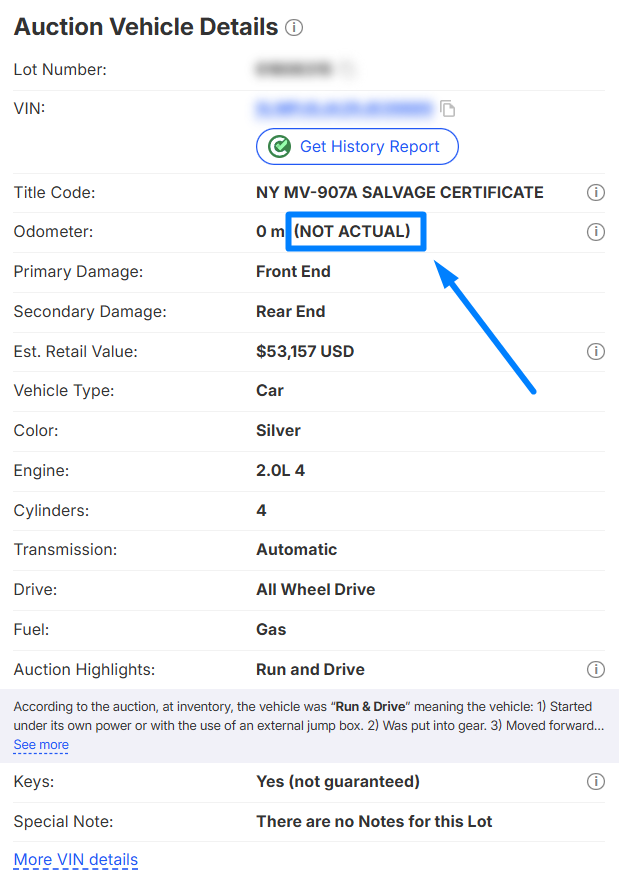Expand description with See more link
Image resolution: width=619 pixels, height=874 pixels.
pyautogui.click(x=41, y=745)
